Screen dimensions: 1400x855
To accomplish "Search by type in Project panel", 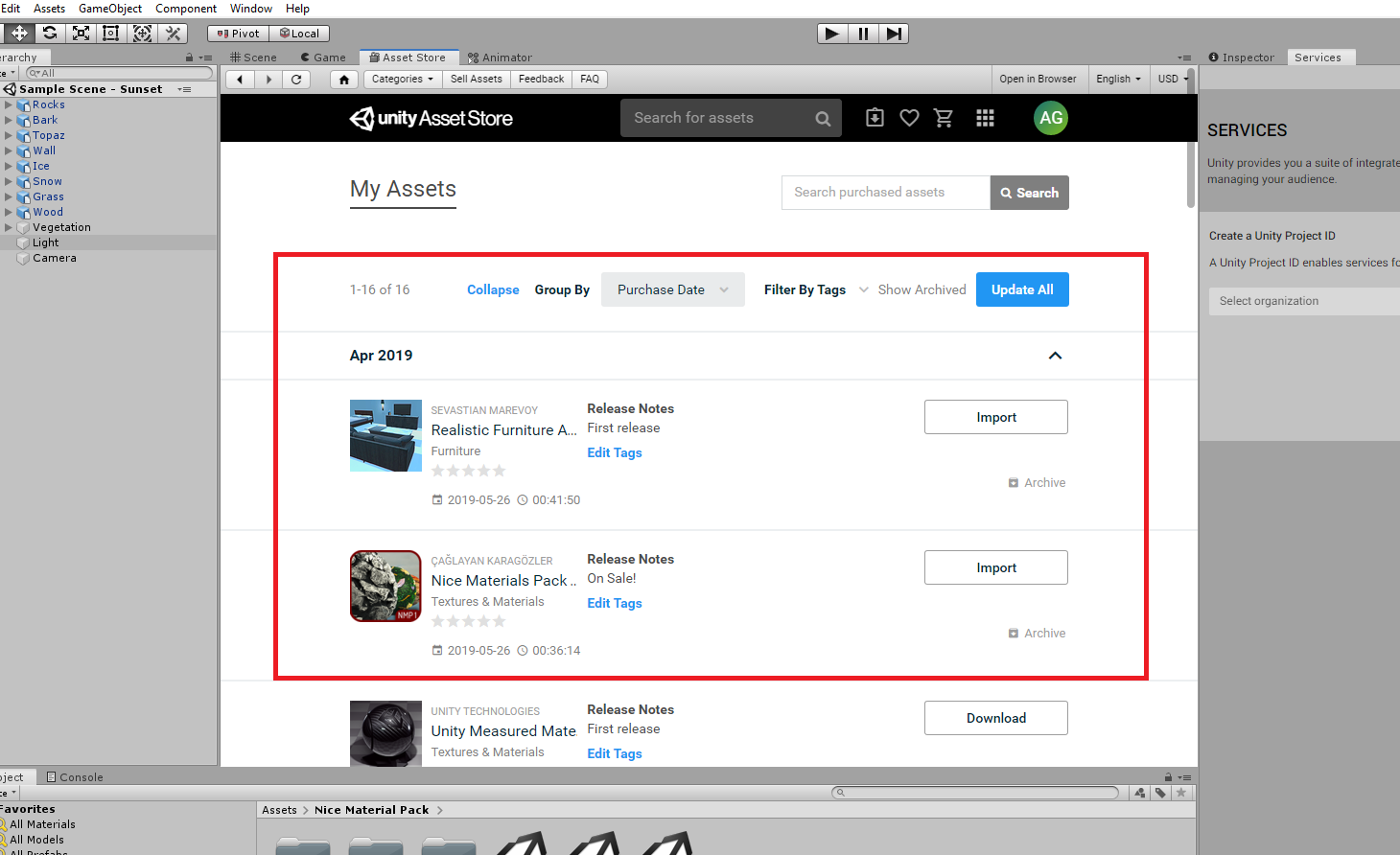I will pyautogui.click(x=1139, y=793).
